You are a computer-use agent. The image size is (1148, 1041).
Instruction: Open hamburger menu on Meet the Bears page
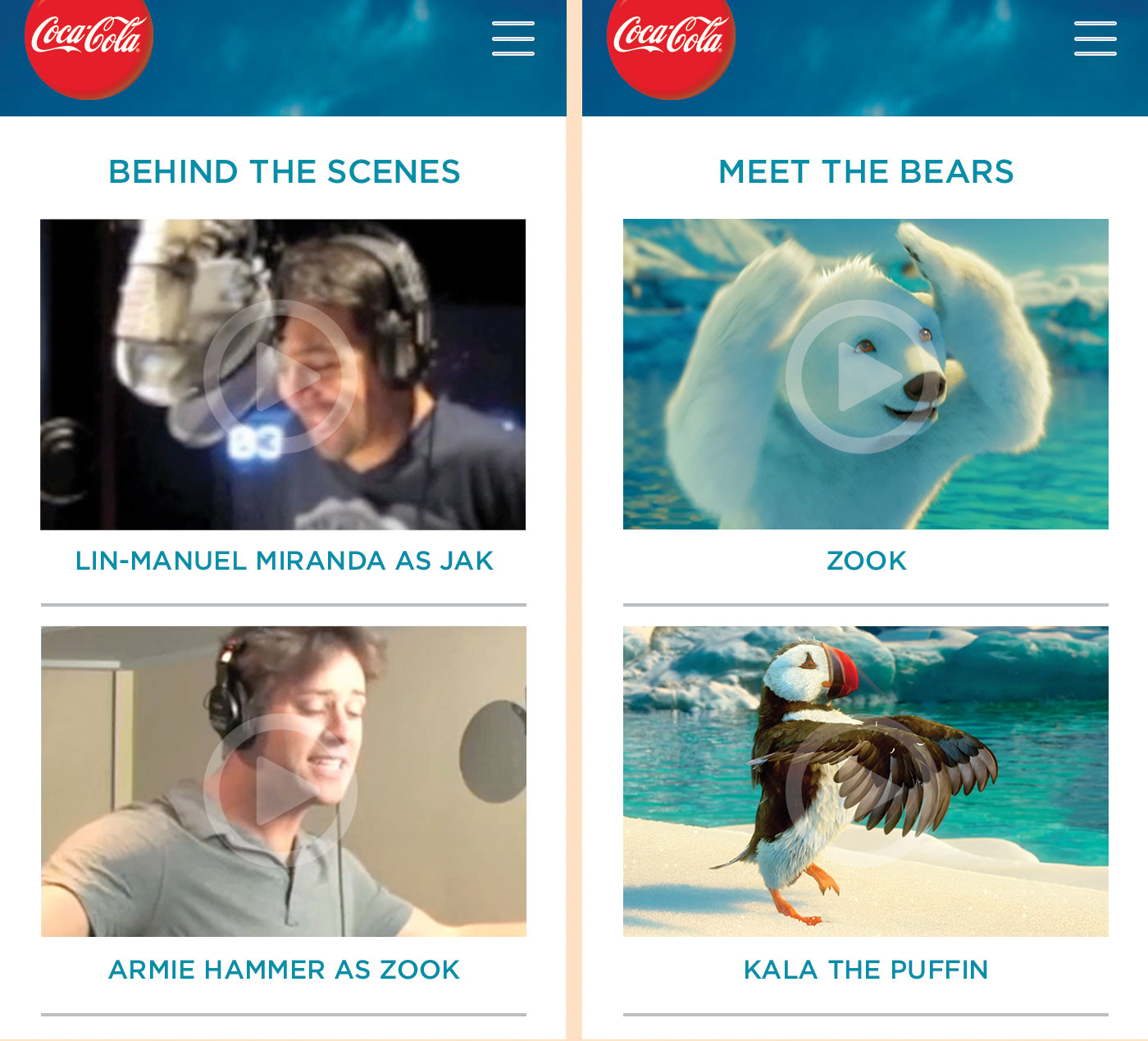[1096, 39]
